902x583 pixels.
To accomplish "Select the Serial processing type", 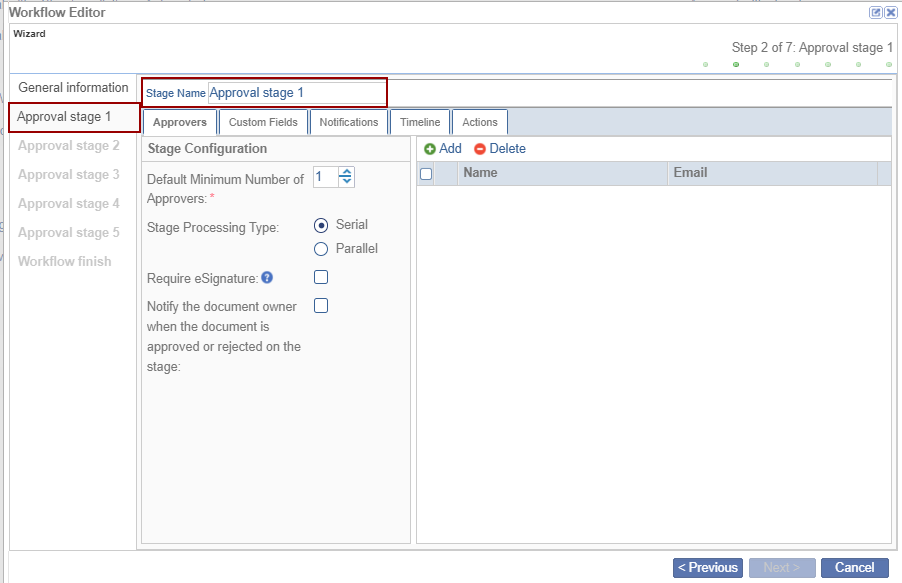I will 321,225.
